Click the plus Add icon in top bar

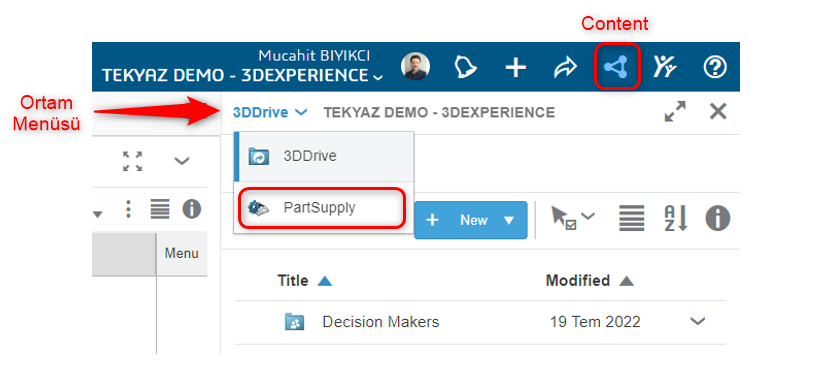coord(516,67)
